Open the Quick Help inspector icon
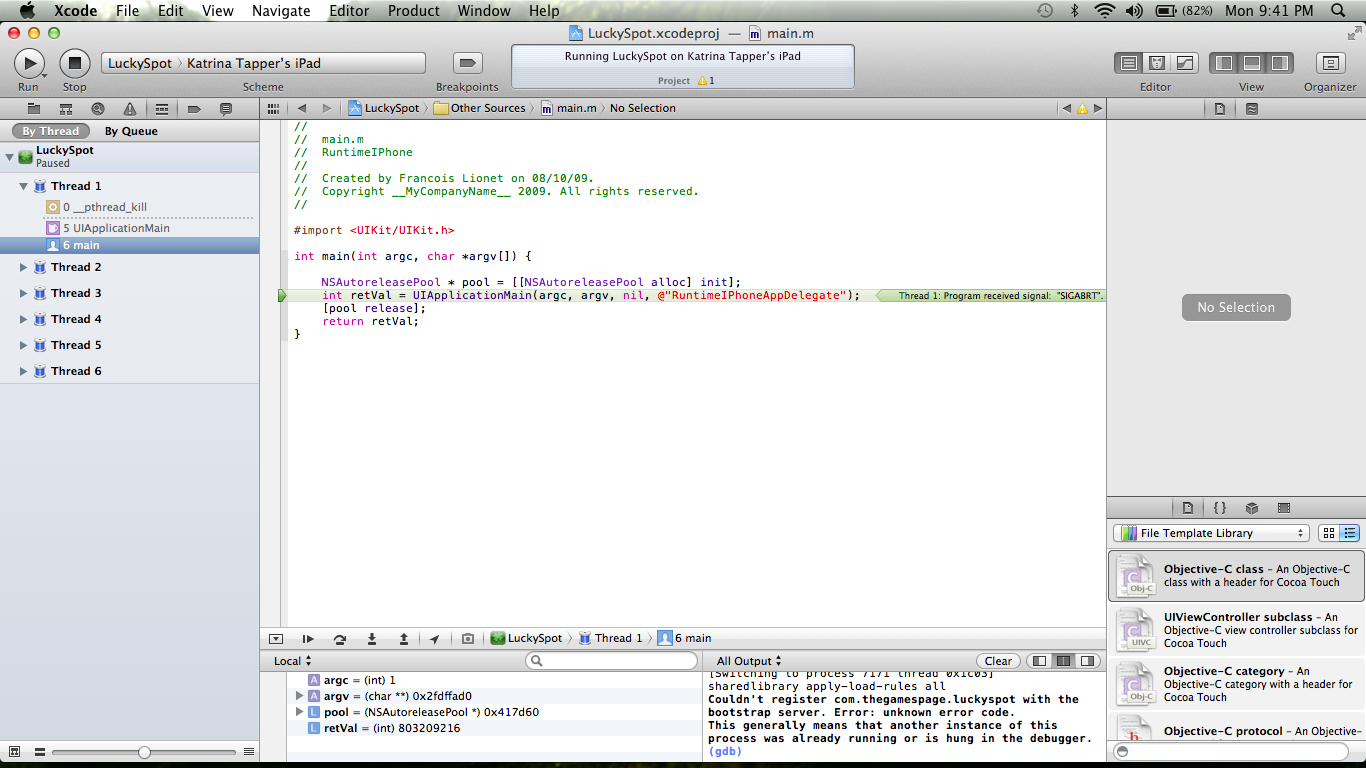Screen dimensions: 1366x768 click(x=1252, y=108)
